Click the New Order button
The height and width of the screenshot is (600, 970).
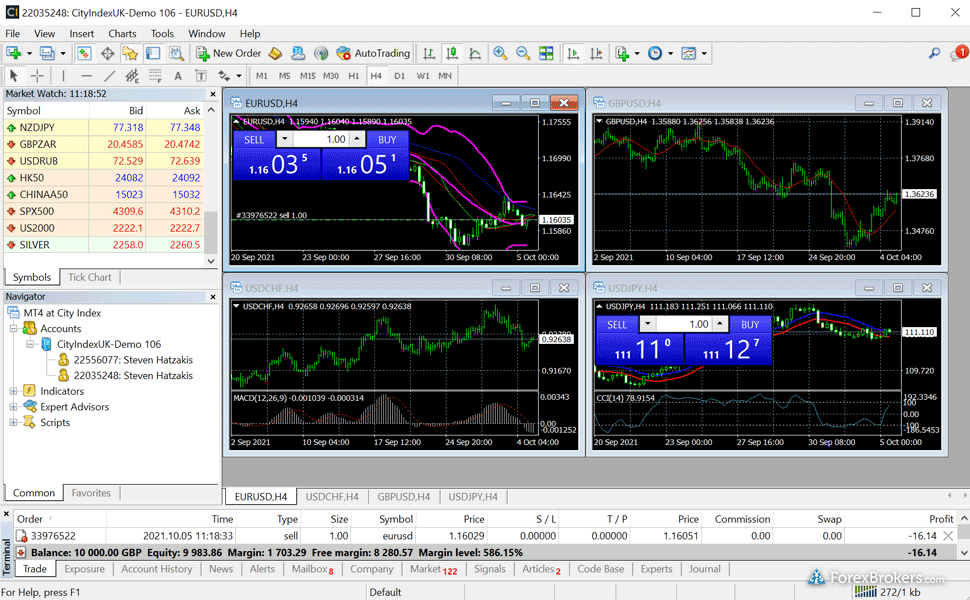(x=228, y=53)
